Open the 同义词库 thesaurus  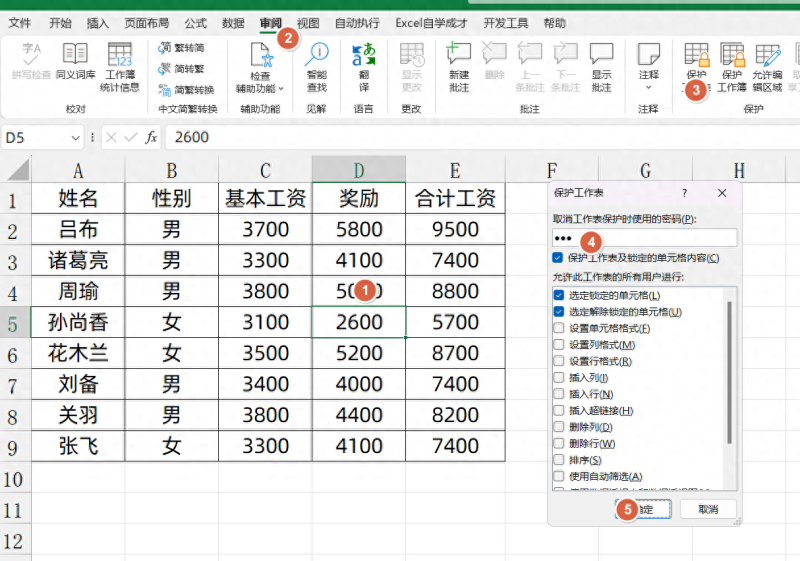76,61
